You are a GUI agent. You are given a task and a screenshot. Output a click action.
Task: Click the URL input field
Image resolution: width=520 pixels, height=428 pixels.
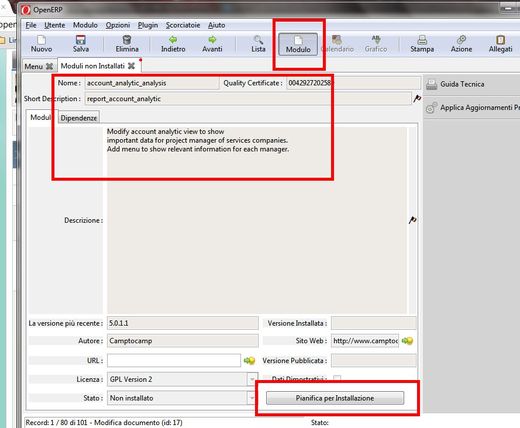tap(174, 361)
